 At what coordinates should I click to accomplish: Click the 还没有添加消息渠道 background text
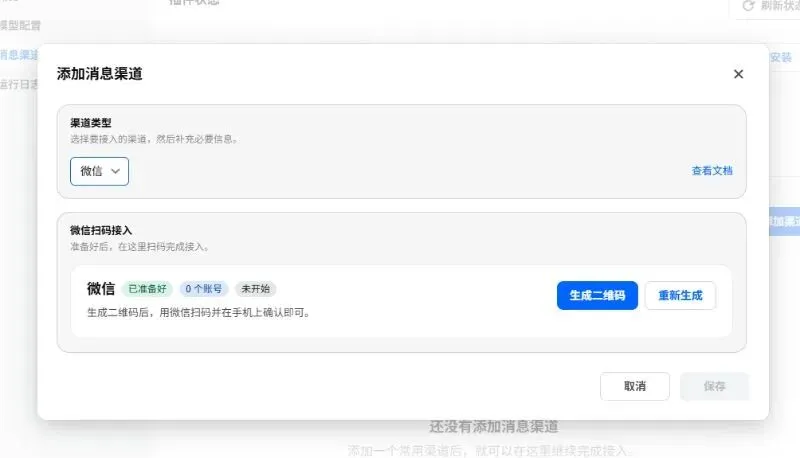point(493,426)
